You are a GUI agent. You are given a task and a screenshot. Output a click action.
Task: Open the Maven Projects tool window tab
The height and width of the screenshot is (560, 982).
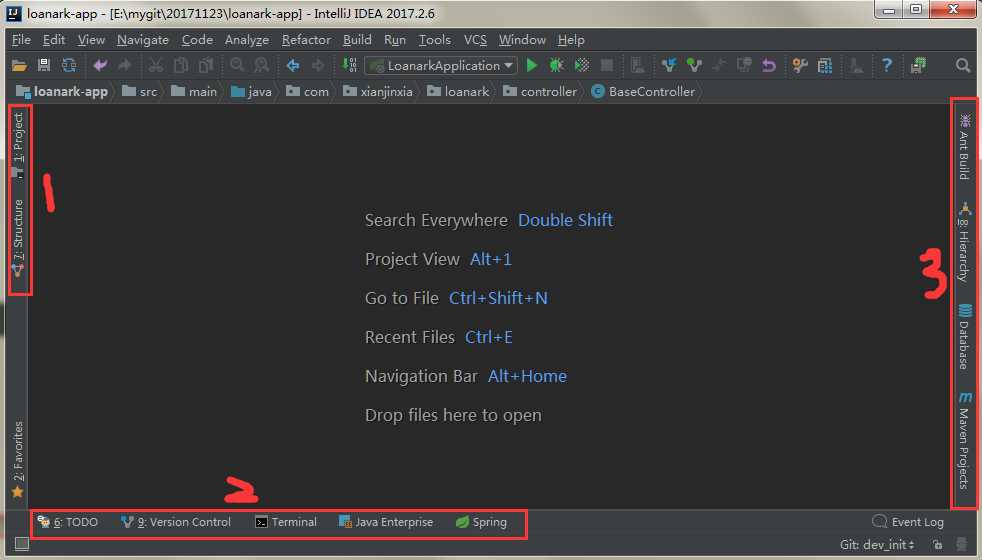(964, 441)
